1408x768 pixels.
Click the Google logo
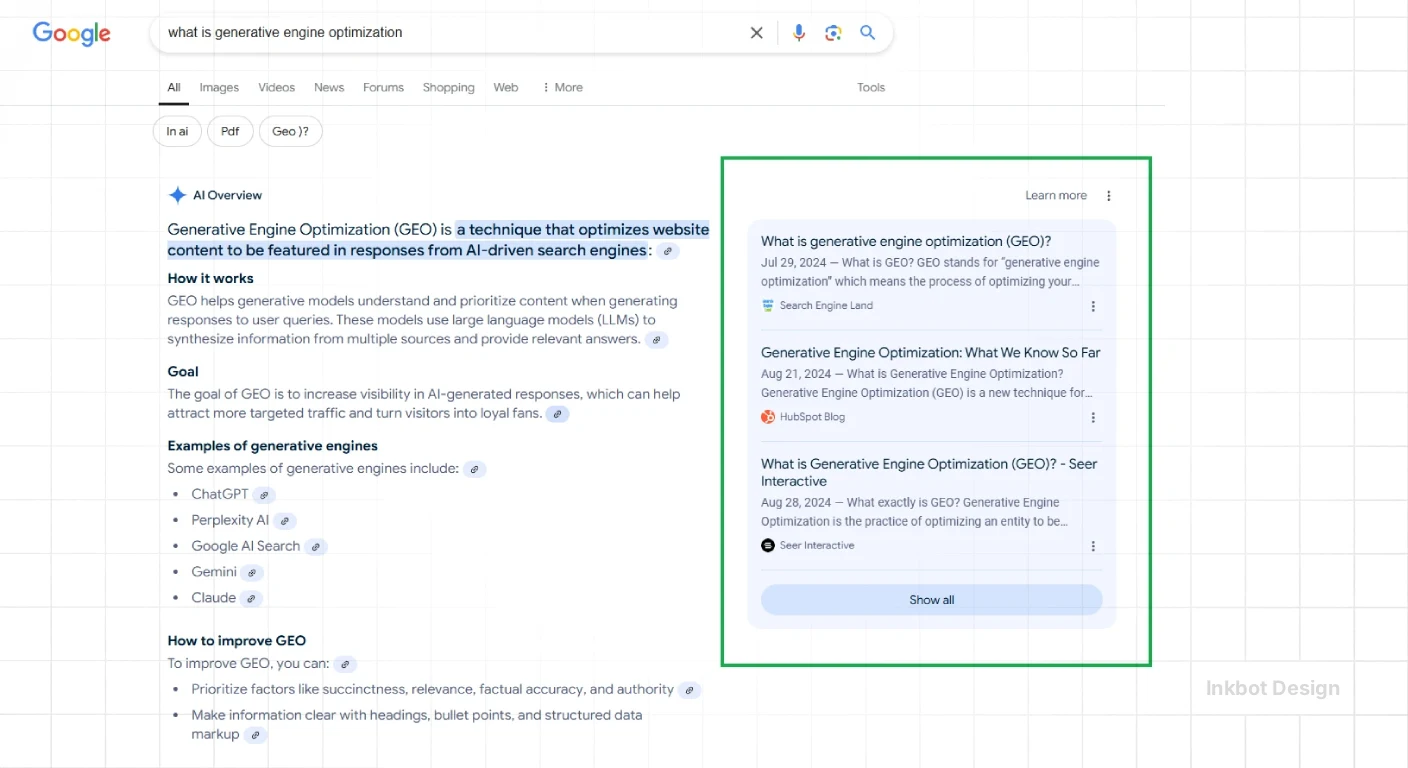point(72,33)
